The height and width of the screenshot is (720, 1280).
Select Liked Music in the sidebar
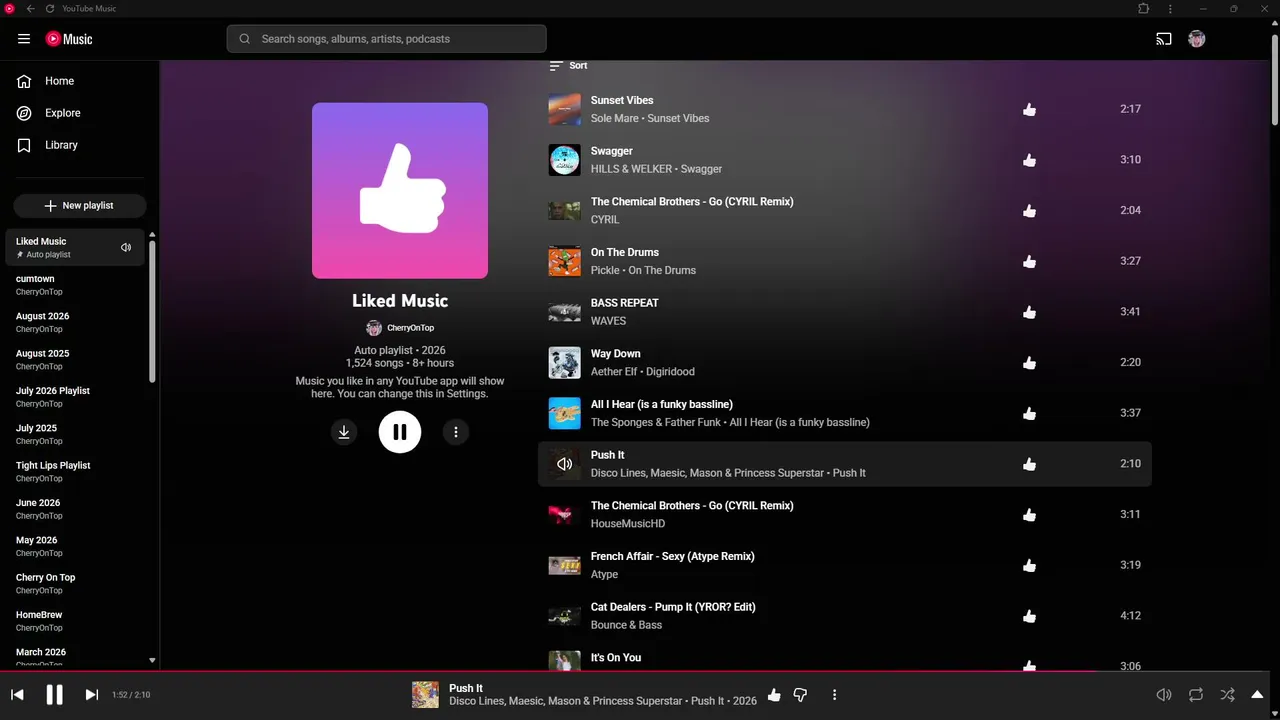click(x=75, y=247)
